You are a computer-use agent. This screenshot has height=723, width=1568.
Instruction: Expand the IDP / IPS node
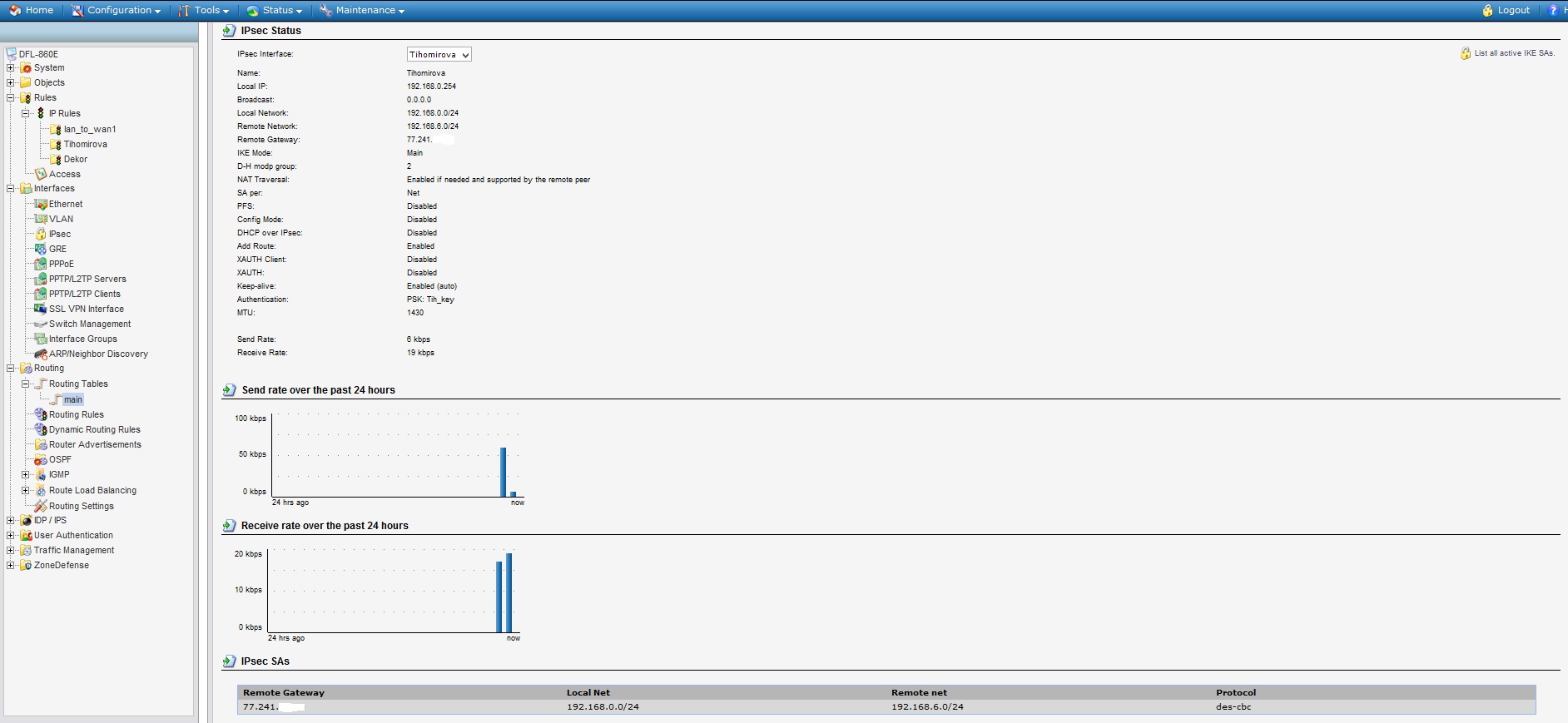(10, 520)
